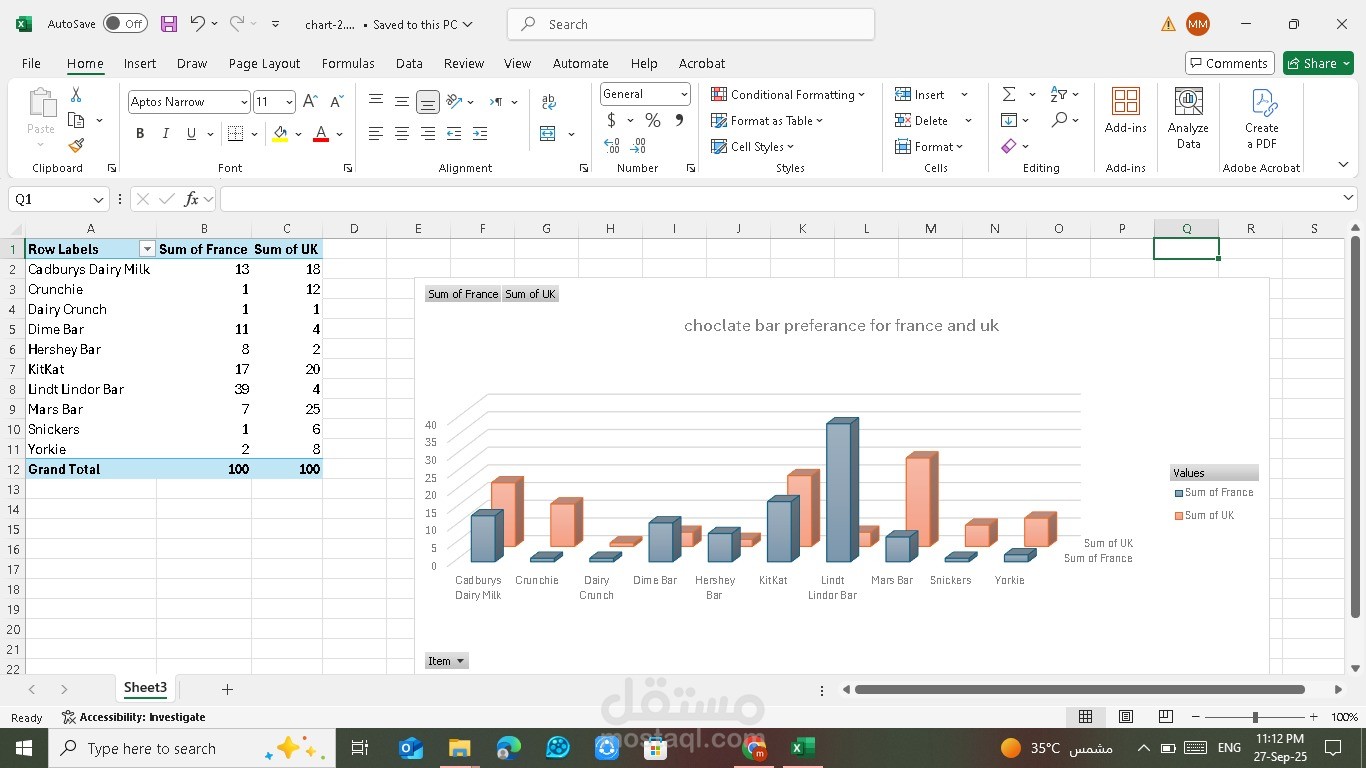Click the Sum of France chart field button

click(x=463, y=294)
